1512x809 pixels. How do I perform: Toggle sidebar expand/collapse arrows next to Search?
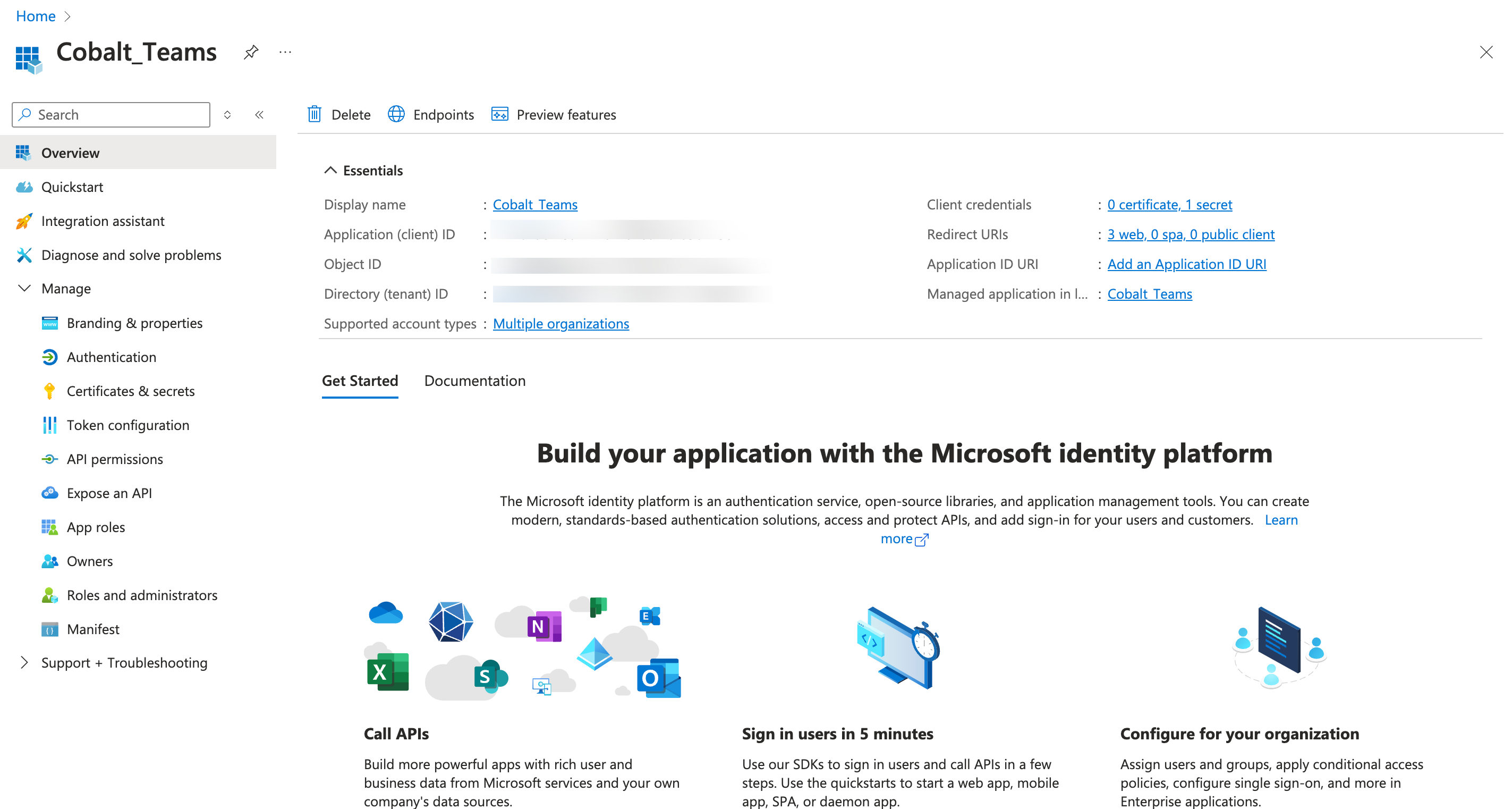pos(227,114)
